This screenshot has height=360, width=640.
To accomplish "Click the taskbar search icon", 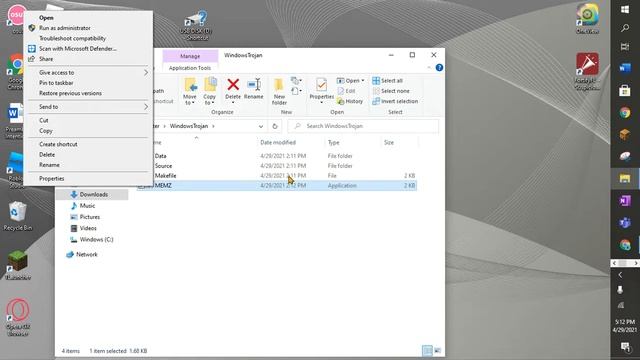I will (x=625, y=28).
